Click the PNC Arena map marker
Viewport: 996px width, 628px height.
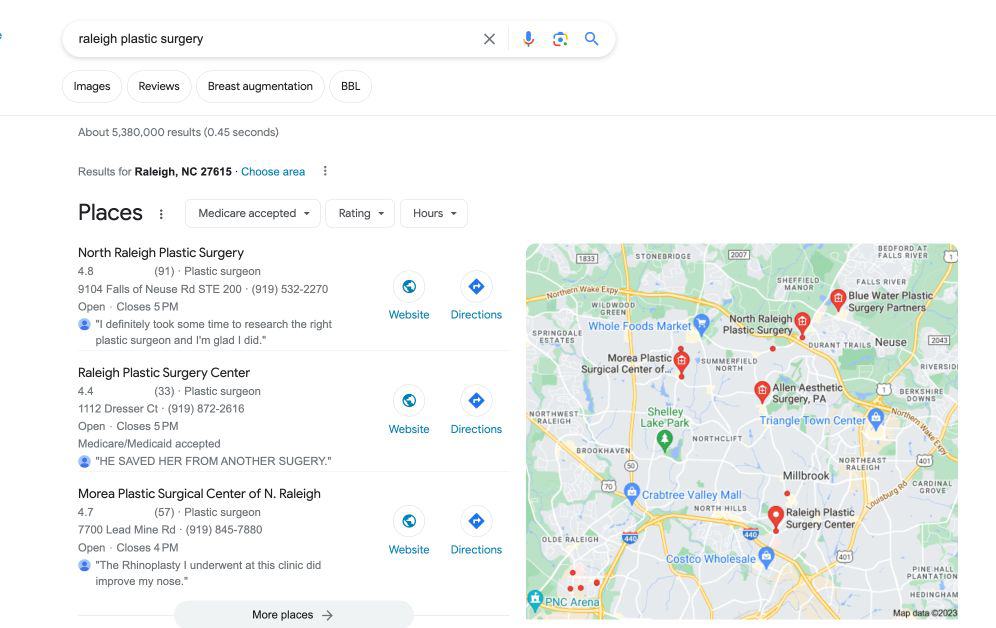[x=535, y=599]
